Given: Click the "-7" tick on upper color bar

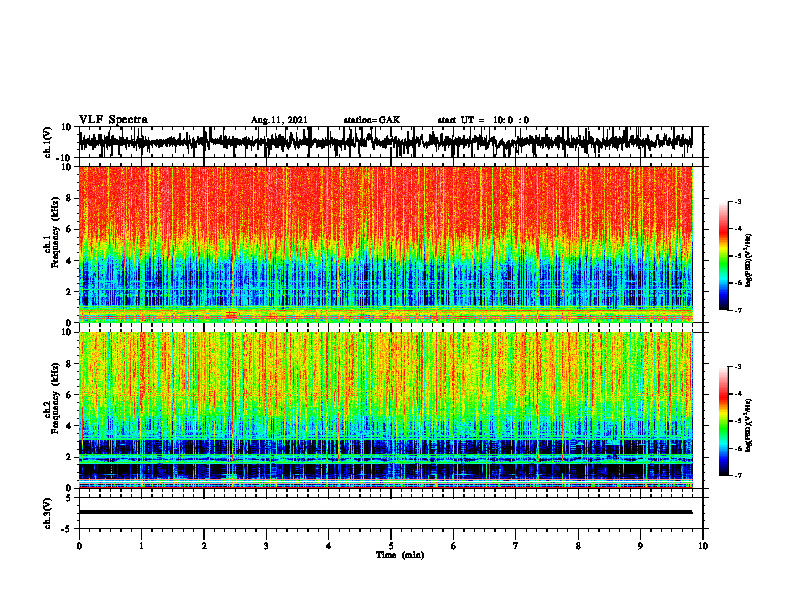Looking at the screenshot, I should [737, 310].
